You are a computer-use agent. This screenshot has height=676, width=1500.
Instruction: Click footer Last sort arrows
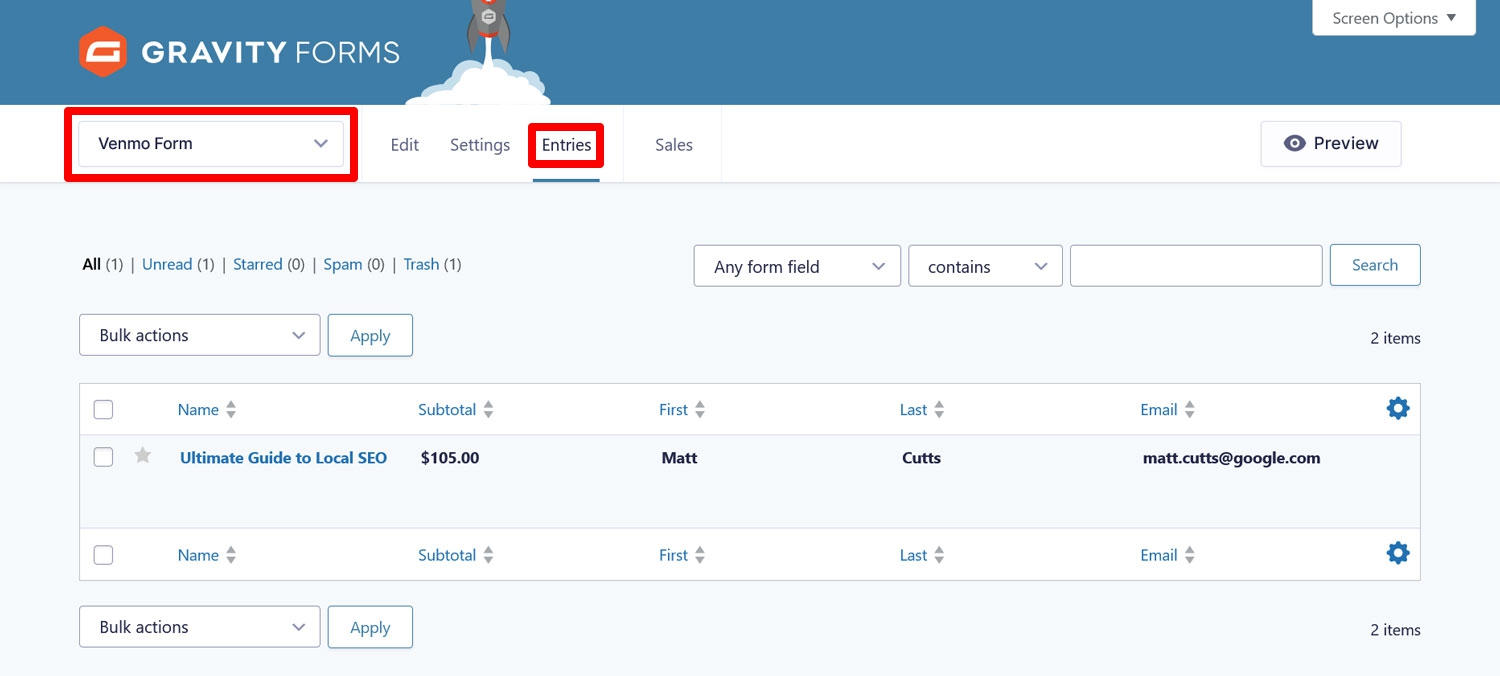tap(939, 555)
